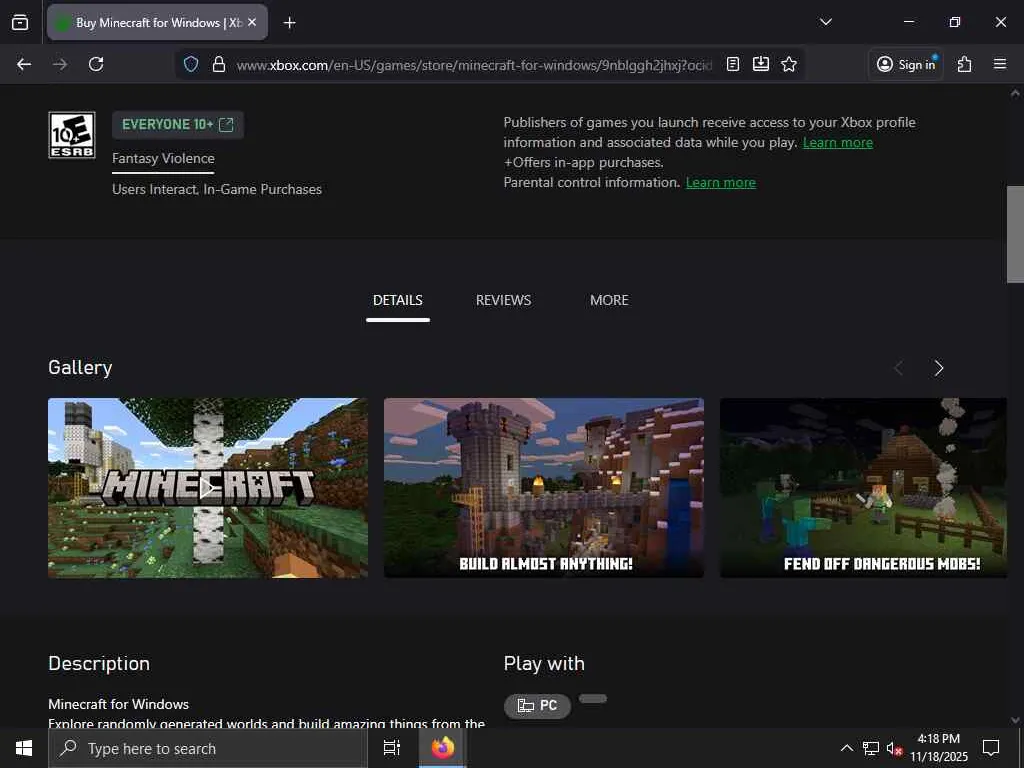
Task: Open muted volume tray icon
Action: coord(894,748)
